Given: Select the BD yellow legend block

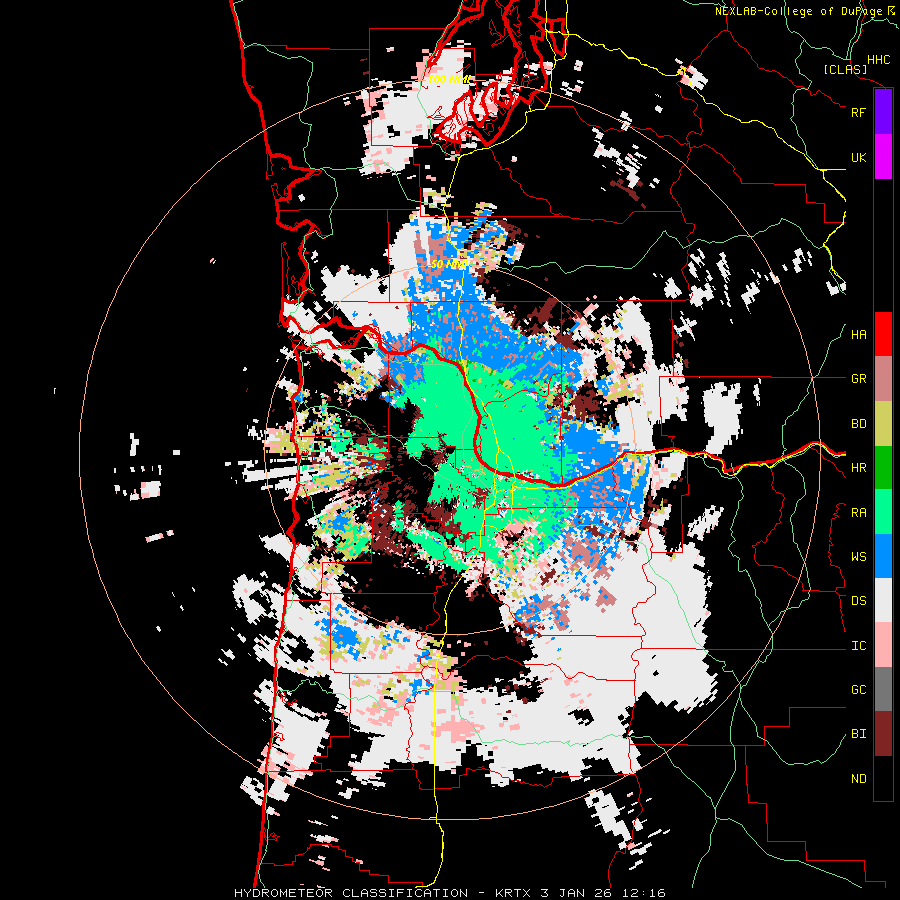Looking at the screenshot, I should (x=883, y=424).
